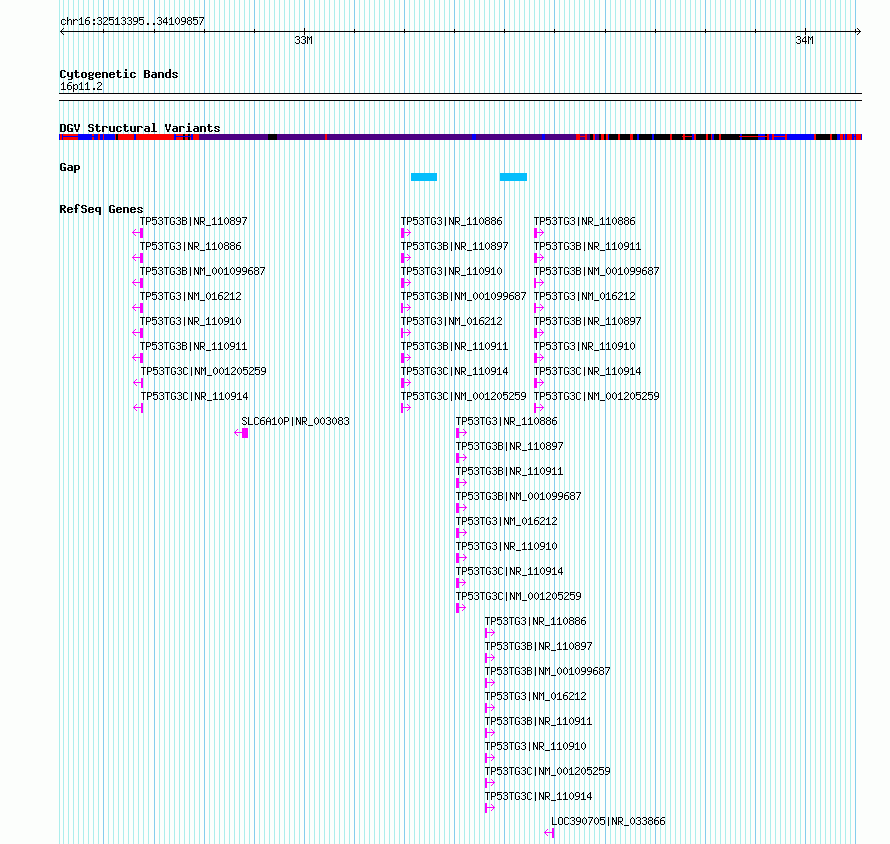
Task: Open TP53TG3C|NM_001205259 label beside its leftward arrow
Action: tap(203, 371)
